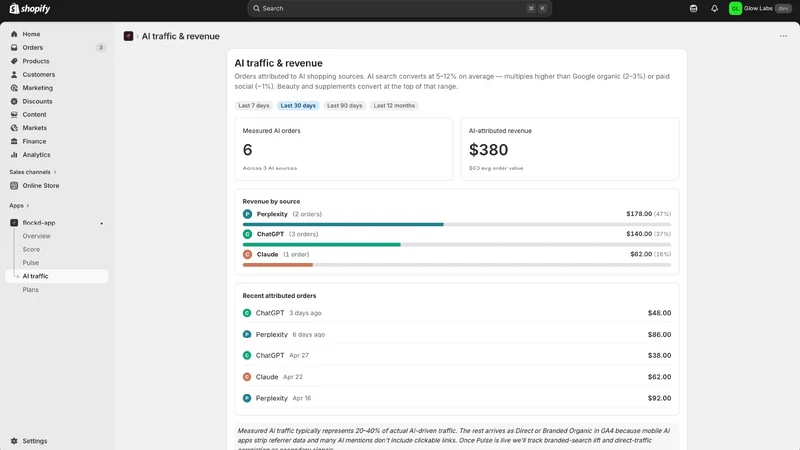The width and height of the screenshot is (800, 450).
Task: Click the search magnifier icon
Action: click(x=257, y=9)
